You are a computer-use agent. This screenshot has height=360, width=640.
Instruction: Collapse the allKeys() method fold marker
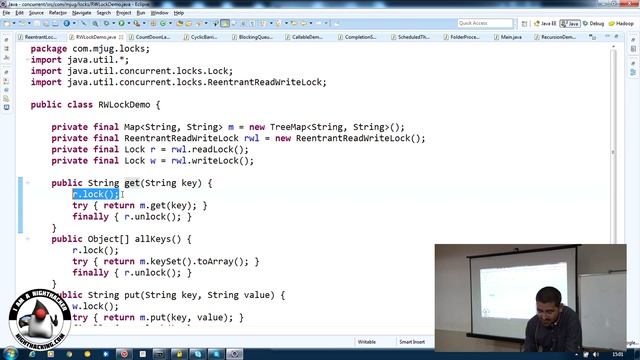tap(28, 239)
